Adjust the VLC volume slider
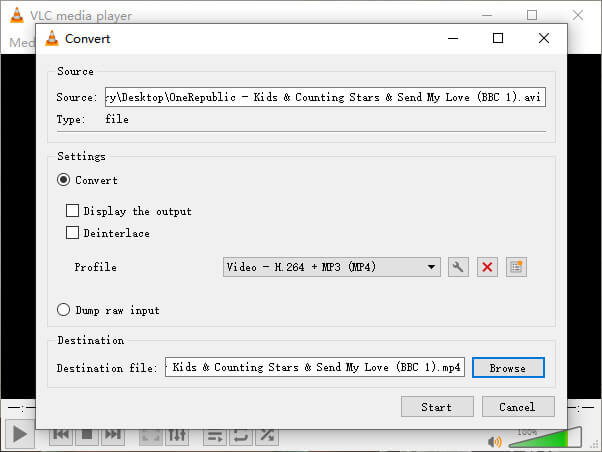 click(545, 438)
